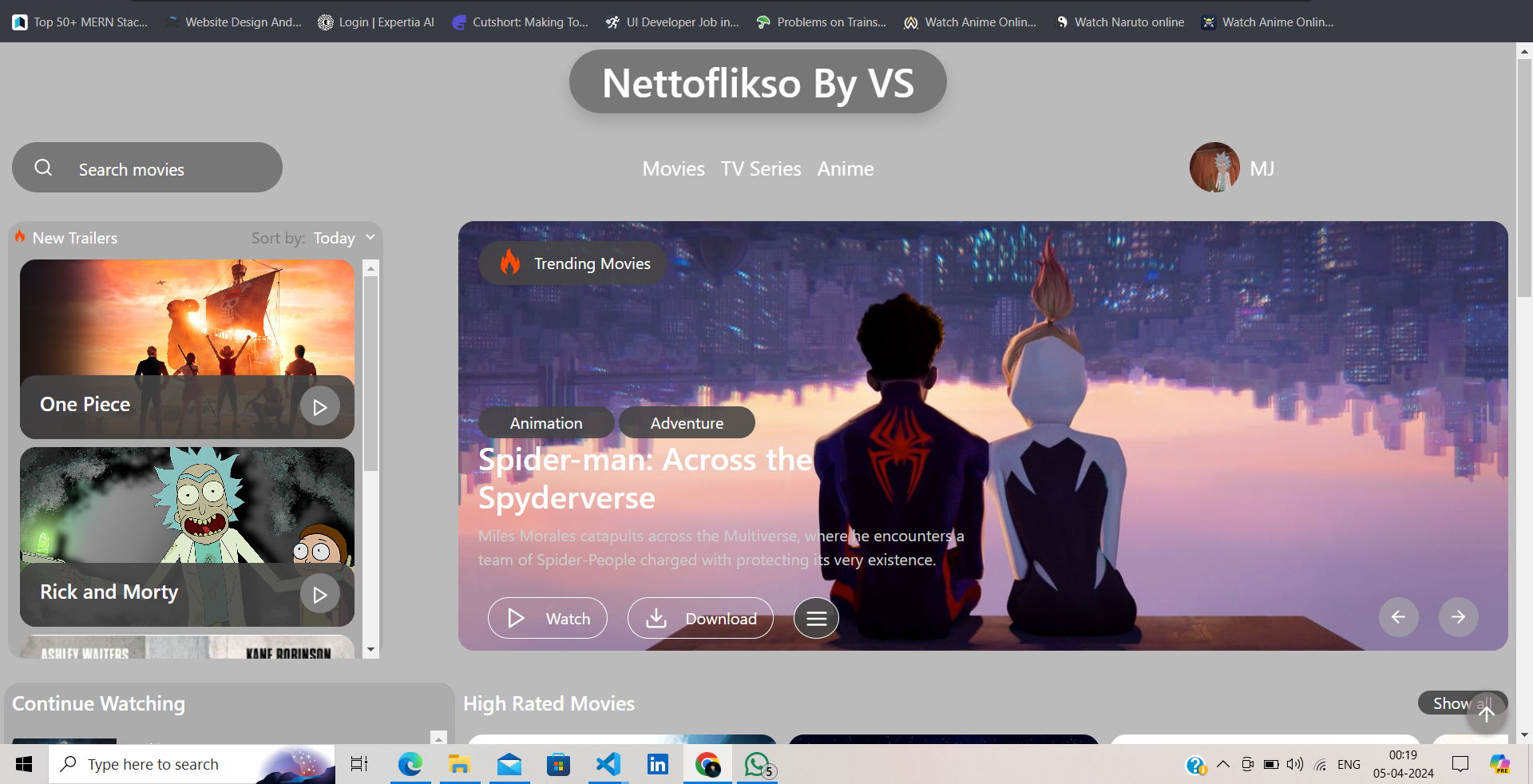Open Task View in taskbar
Image resolution: width=1533 pixels, height=784 pixels.
click(x=359, y=764)
